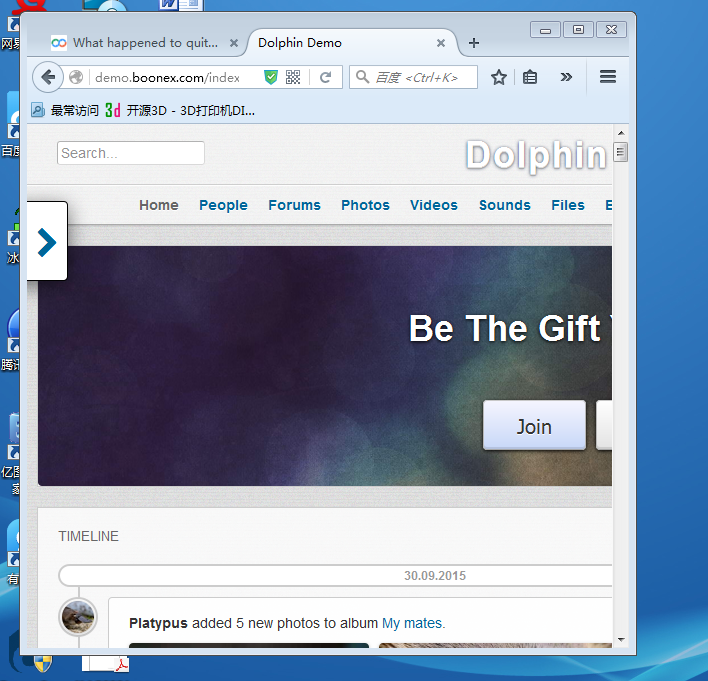The width and height of the screenshot is (708, 681).
Task: Open the People menu item
Action: tap(224, 205)
